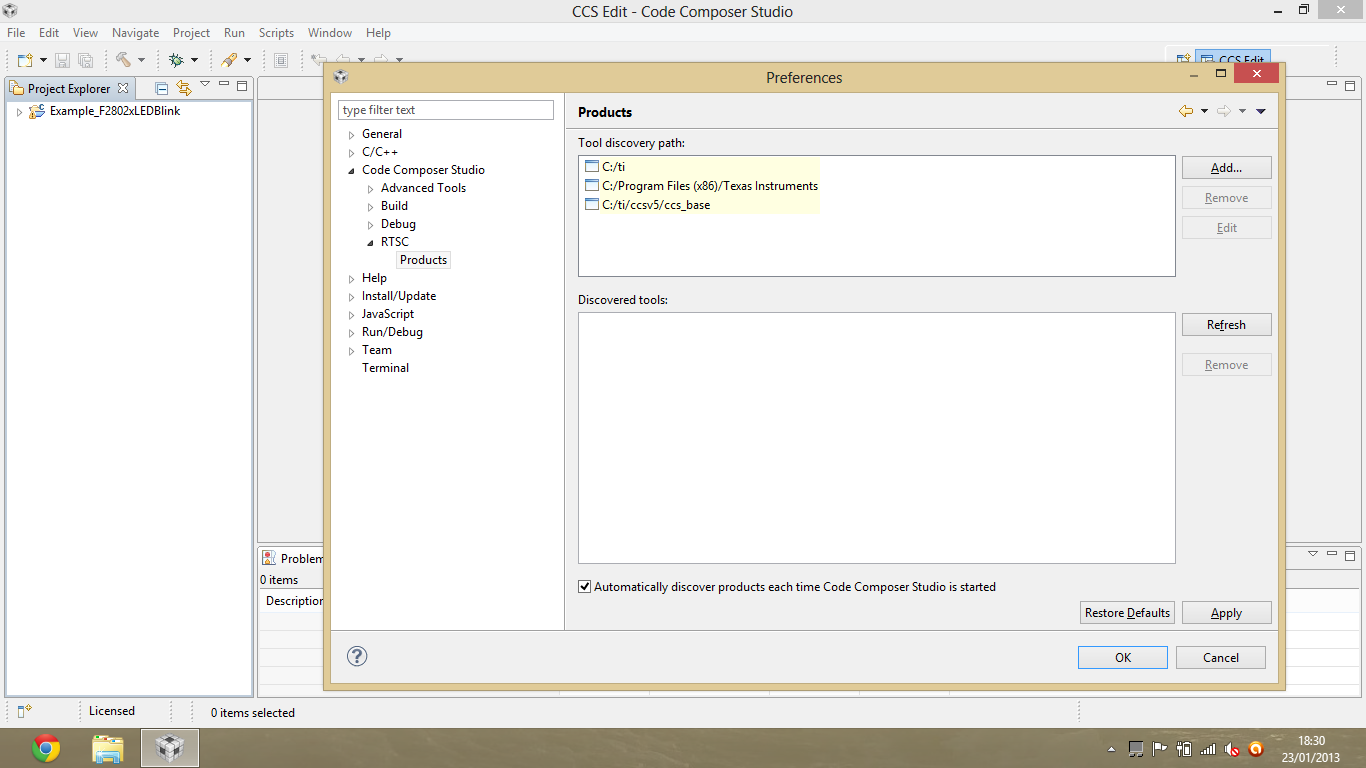The image size is (1366, 768).
Task: Select the Terminal preferences item
Action: [385, 368]
